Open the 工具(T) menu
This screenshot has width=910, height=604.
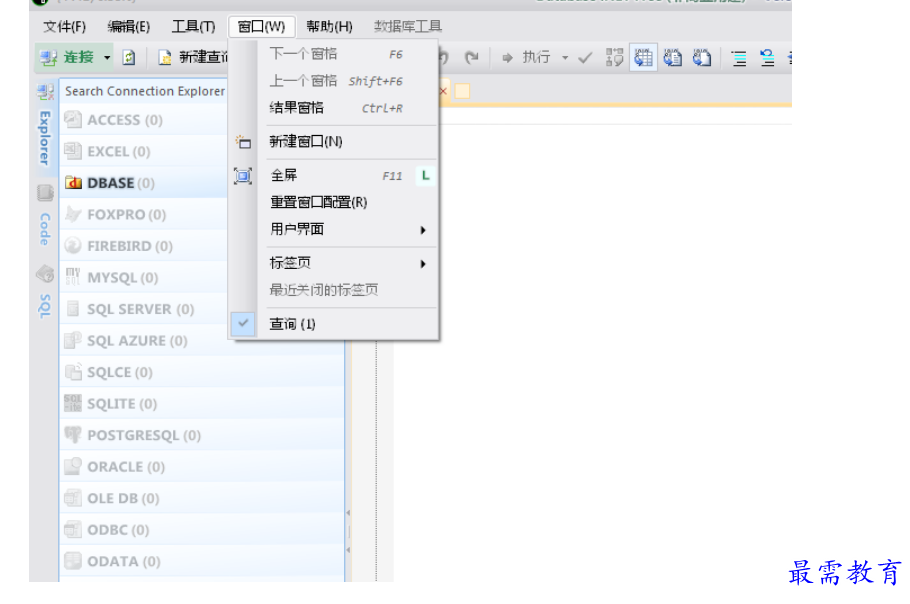(193, 27)
